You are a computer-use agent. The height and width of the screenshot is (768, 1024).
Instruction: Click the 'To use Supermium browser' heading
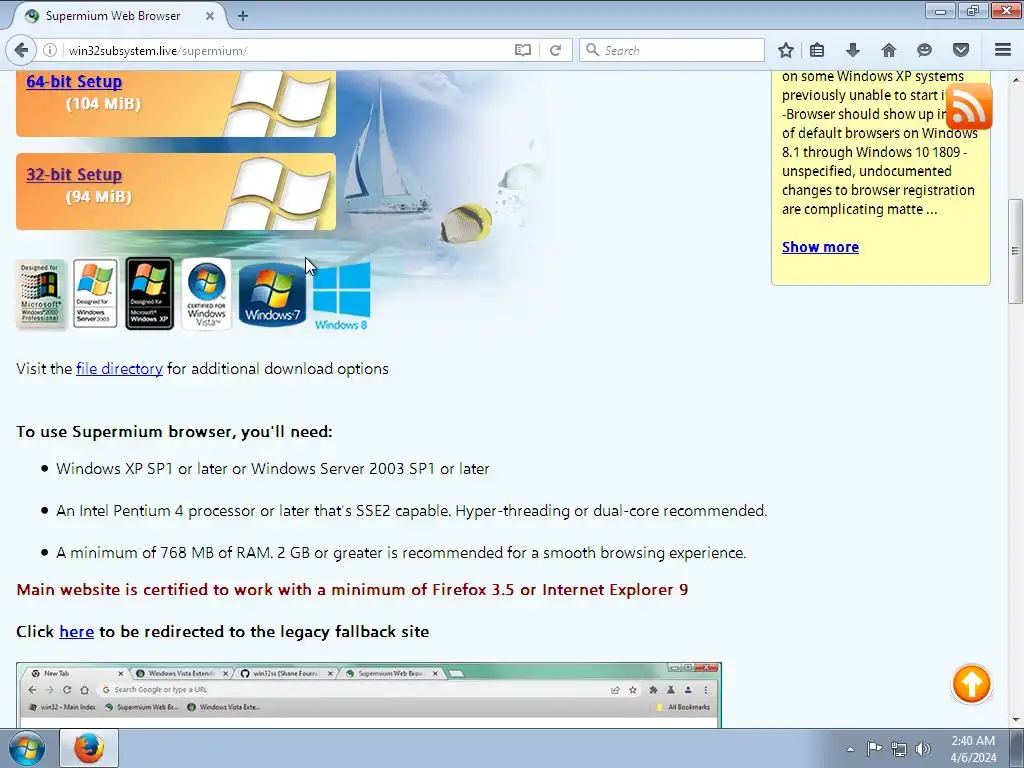tap(174, 432)
